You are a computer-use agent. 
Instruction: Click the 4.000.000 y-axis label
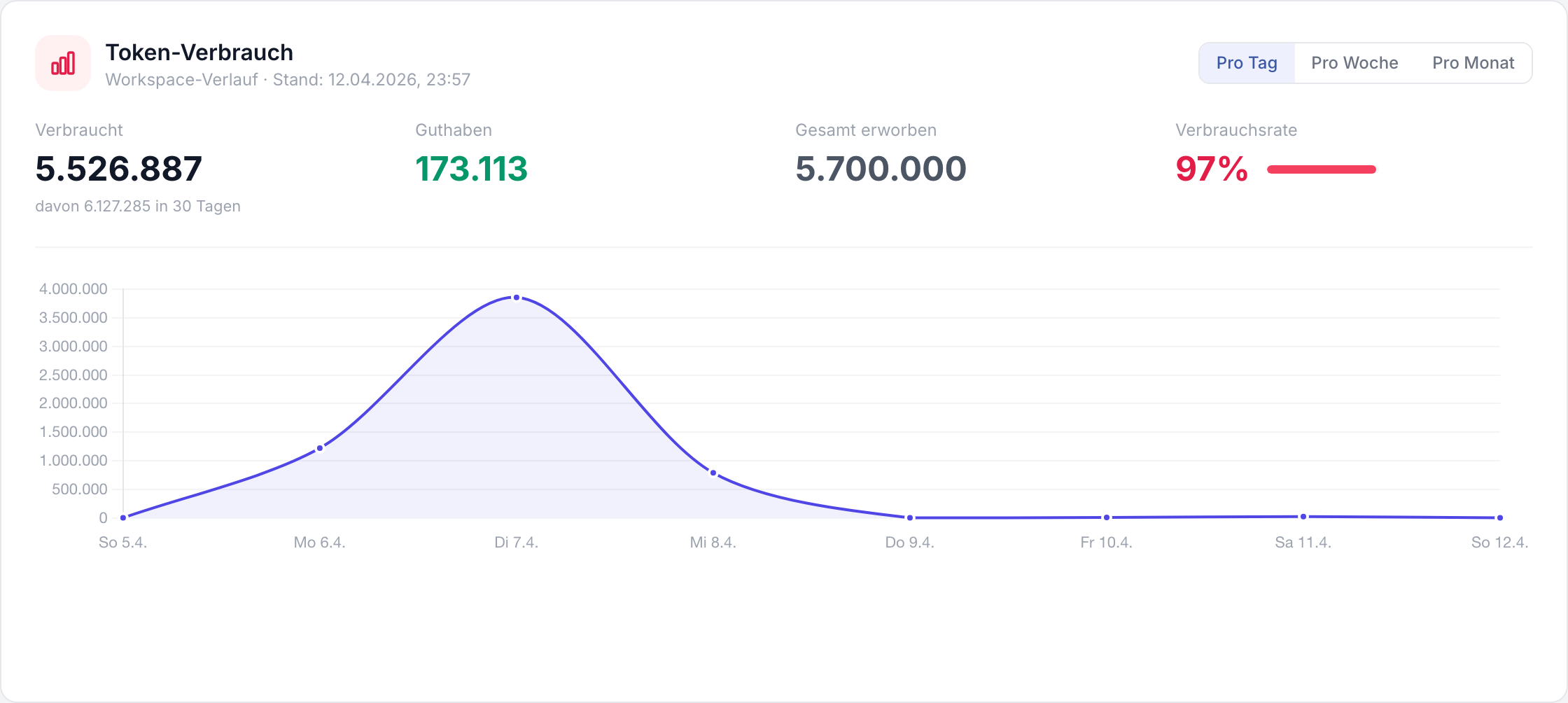[x=73, y=289]
